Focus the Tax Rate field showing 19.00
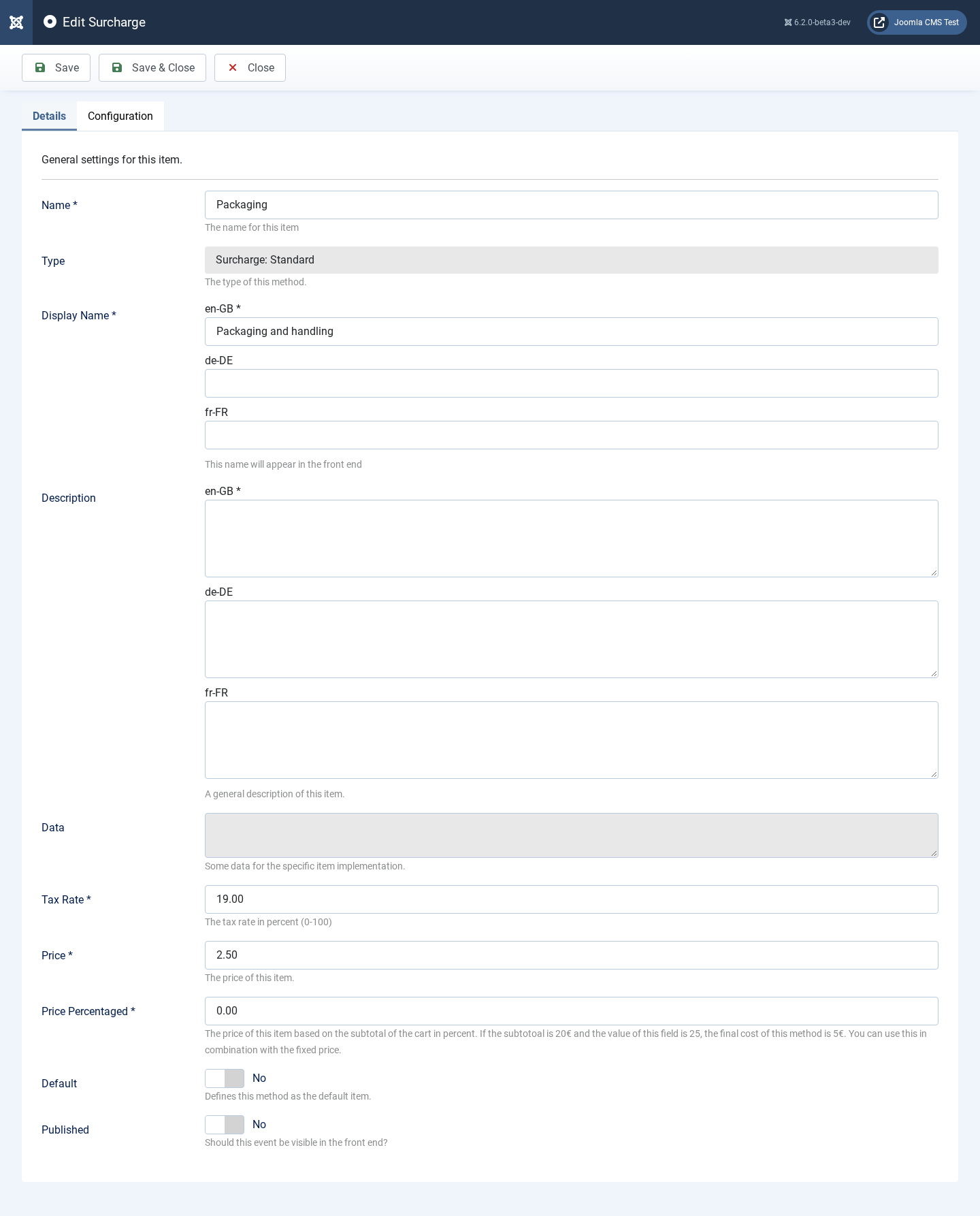 (x=572, y=899)
